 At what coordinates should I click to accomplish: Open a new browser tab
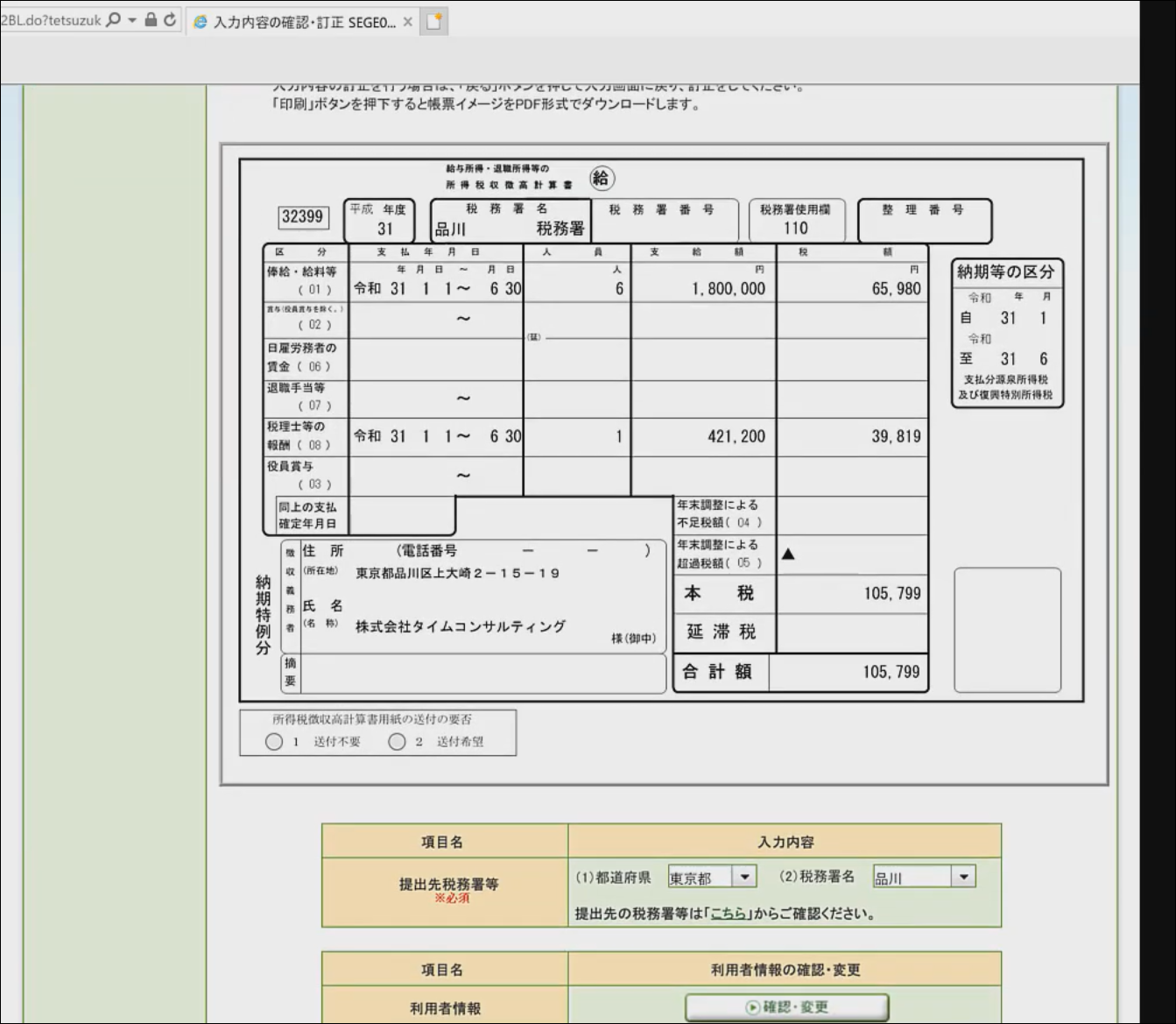433,22
